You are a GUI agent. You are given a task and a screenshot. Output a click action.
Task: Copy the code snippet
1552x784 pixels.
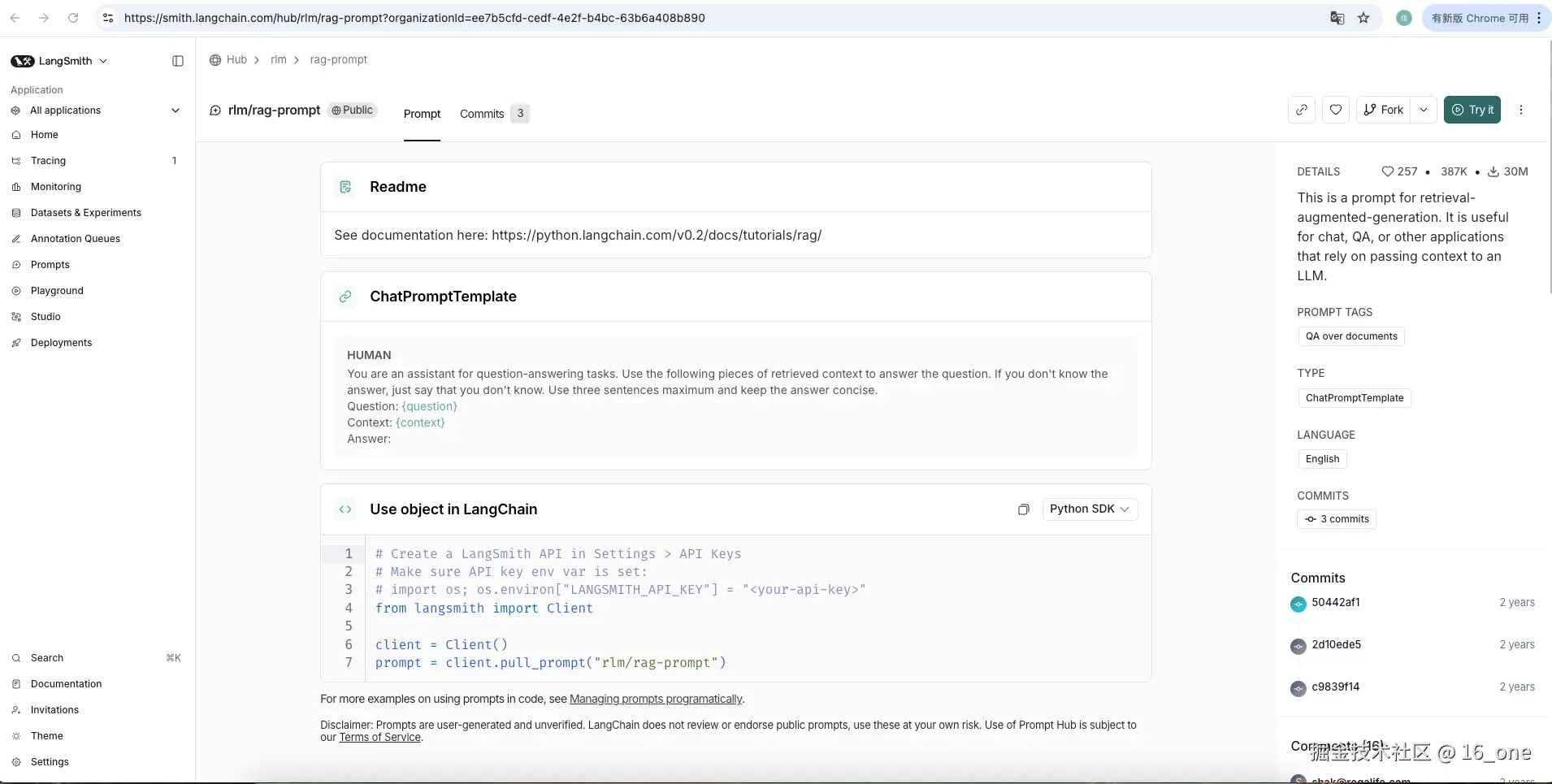pos(1024,509)
